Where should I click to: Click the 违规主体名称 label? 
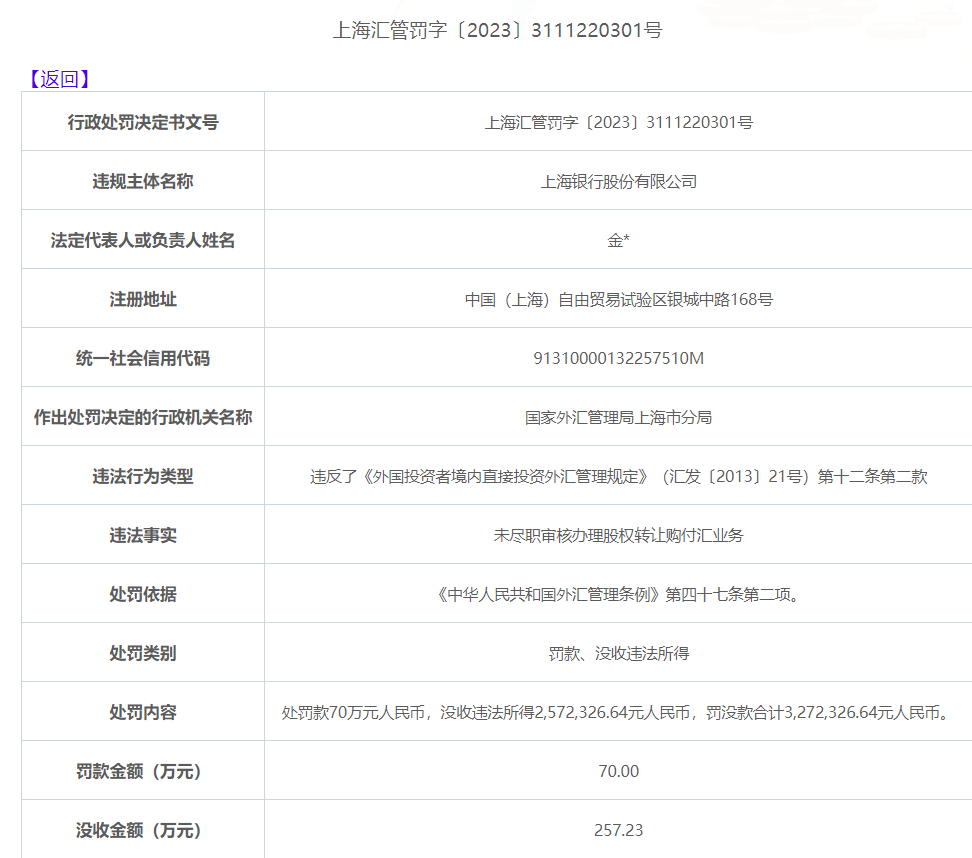click(x=143, y=181)
